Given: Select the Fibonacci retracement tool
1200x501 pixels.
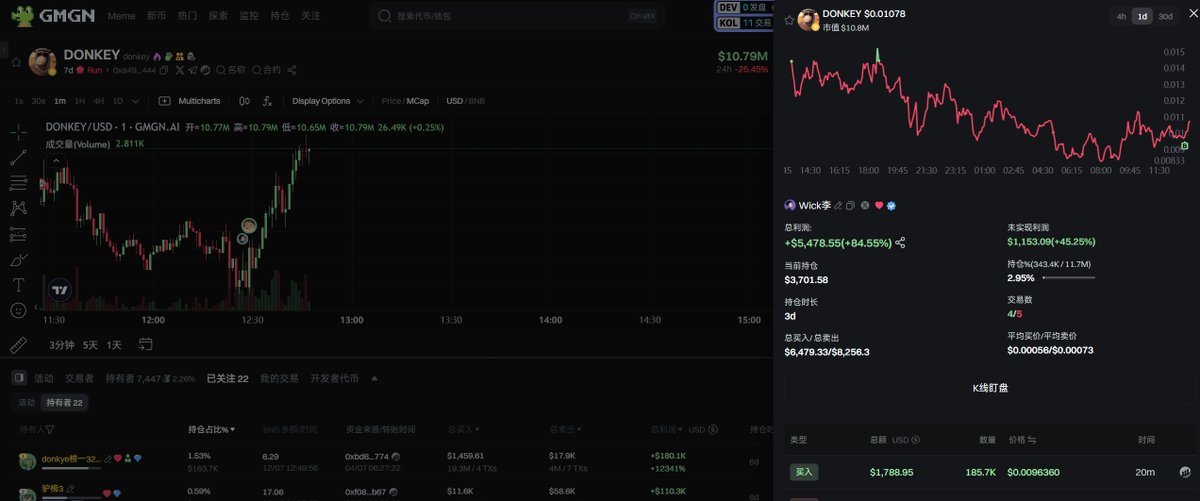Looking at the screenshot, I should 18,183.
